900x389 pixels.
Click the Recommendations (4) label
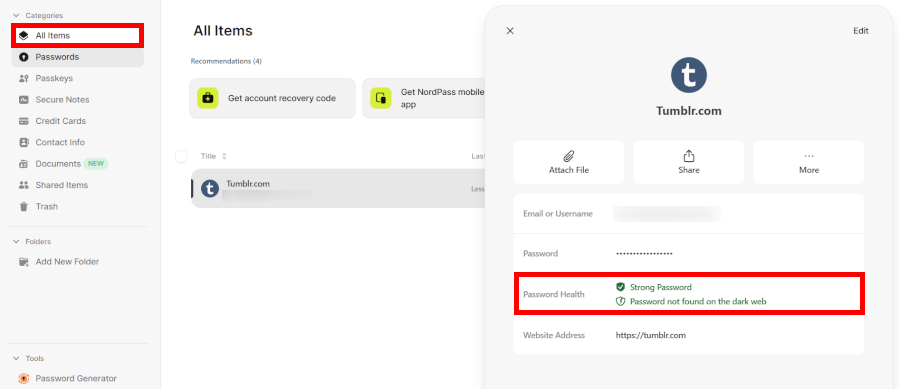tap(226, 61)
